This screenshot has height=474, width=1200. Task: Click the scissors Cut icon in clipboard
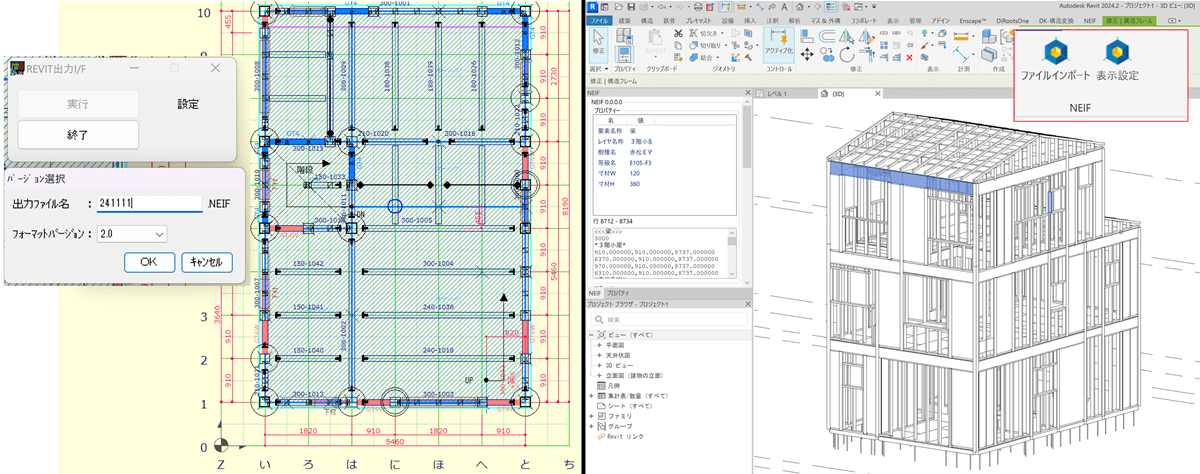click(x=679, y=33)
